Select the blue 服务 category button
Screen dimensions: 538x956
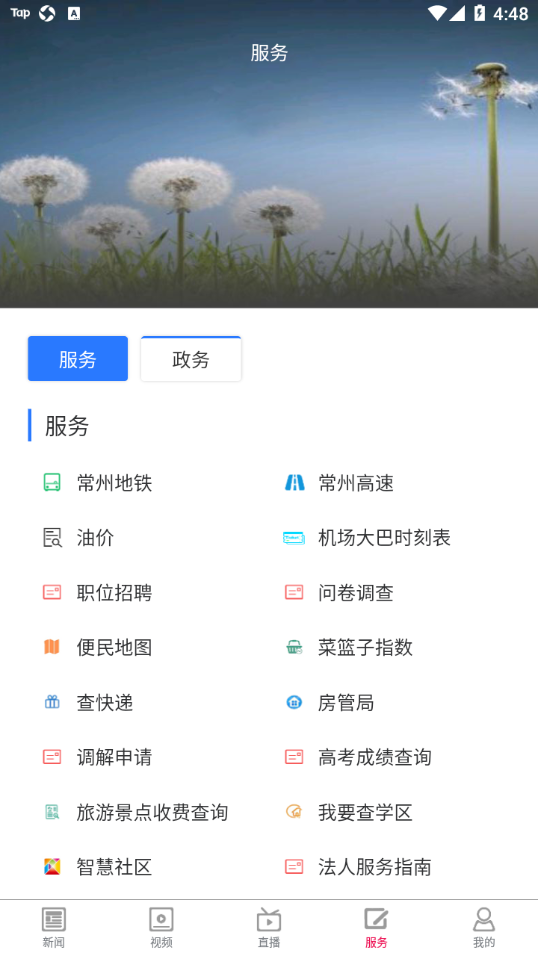click(78, 358)
